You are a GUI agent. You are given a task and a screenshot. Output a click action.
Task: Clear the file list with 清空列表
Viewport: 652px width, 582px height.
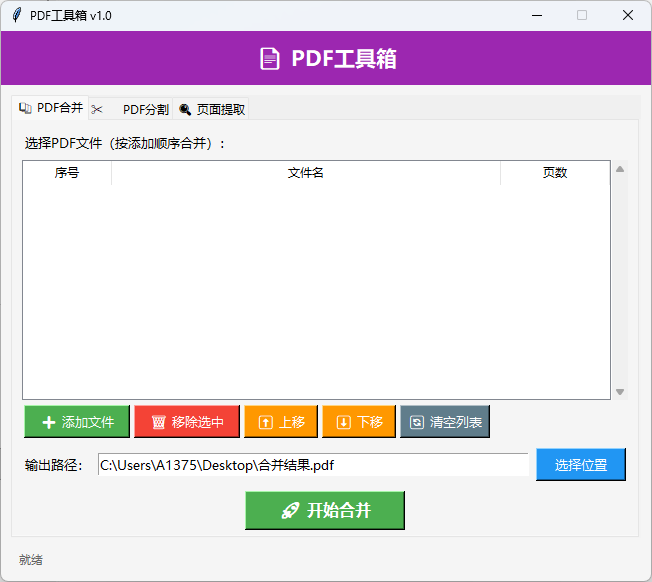tap(445, 422)
